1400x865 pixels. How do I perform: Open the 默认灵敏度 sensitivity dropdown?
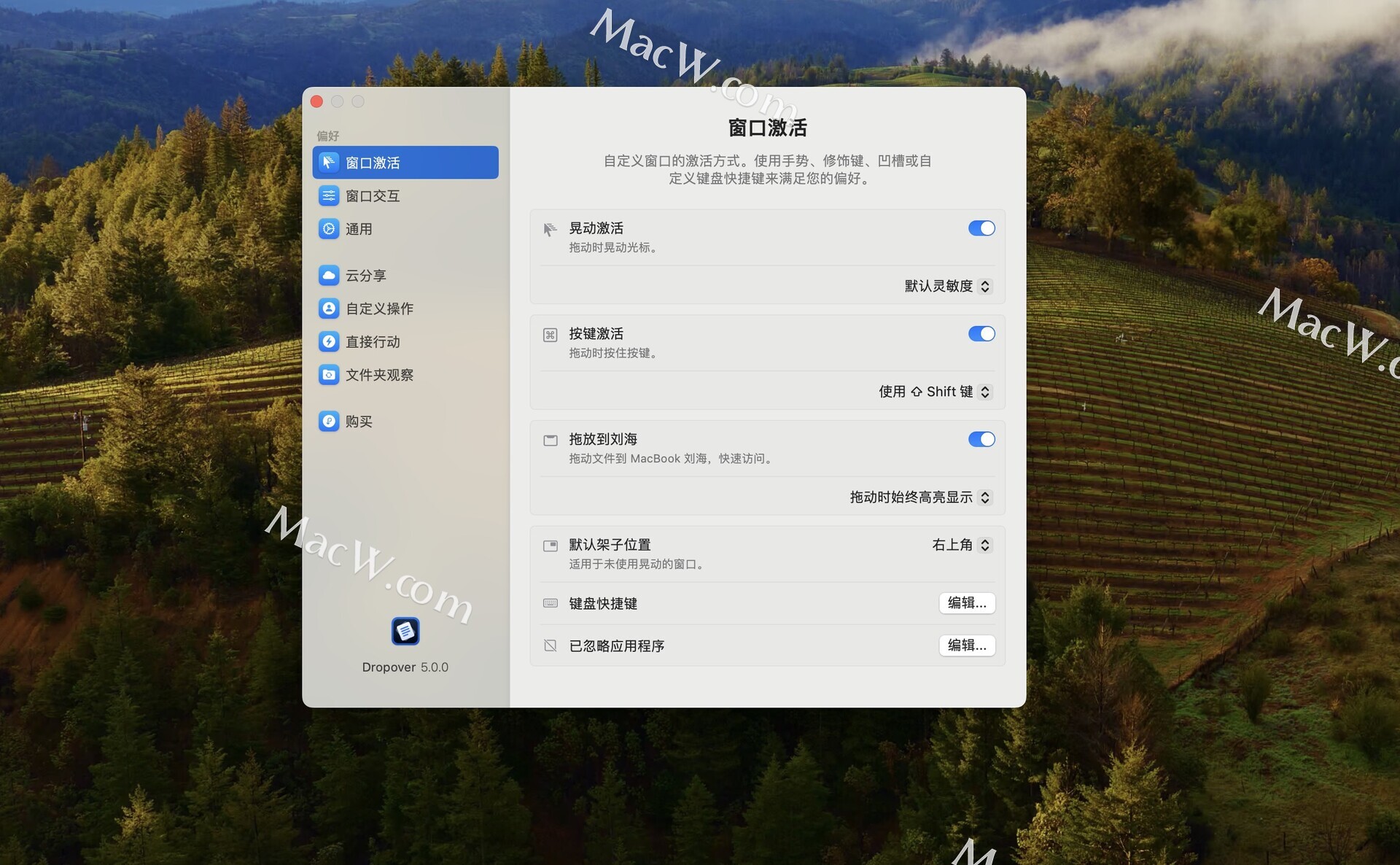click(948, 286)
